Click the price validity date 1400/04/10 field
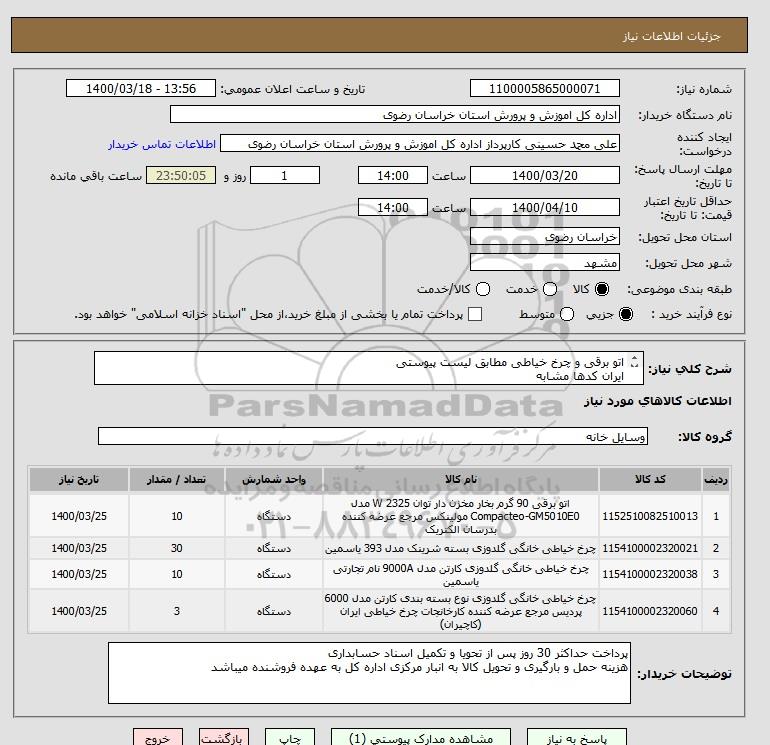The height and width of the screenshot is (745, 770). [x=545, y=208]
